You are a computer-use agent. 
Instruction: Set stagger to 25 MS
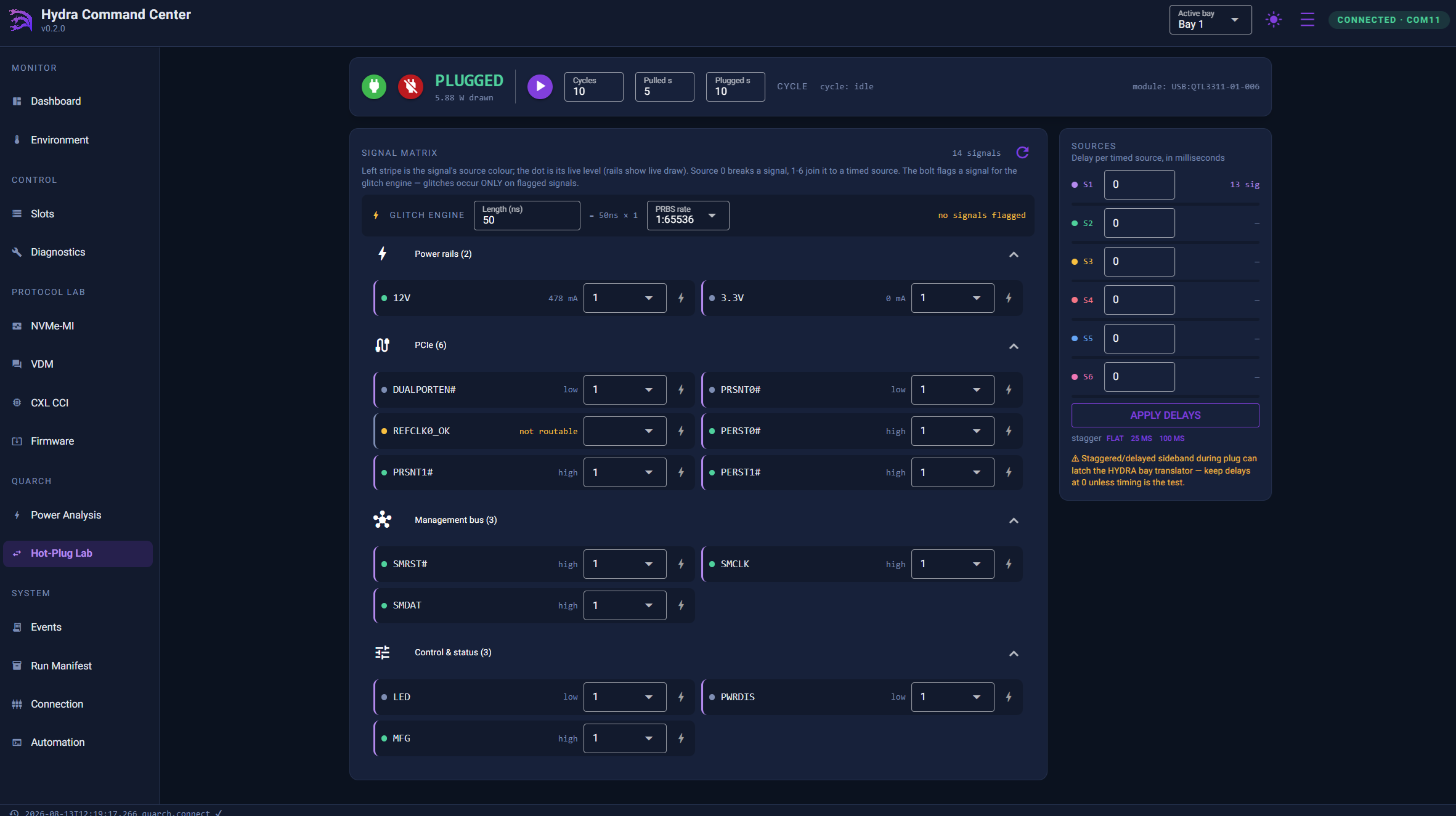(x=1141, y=438)
